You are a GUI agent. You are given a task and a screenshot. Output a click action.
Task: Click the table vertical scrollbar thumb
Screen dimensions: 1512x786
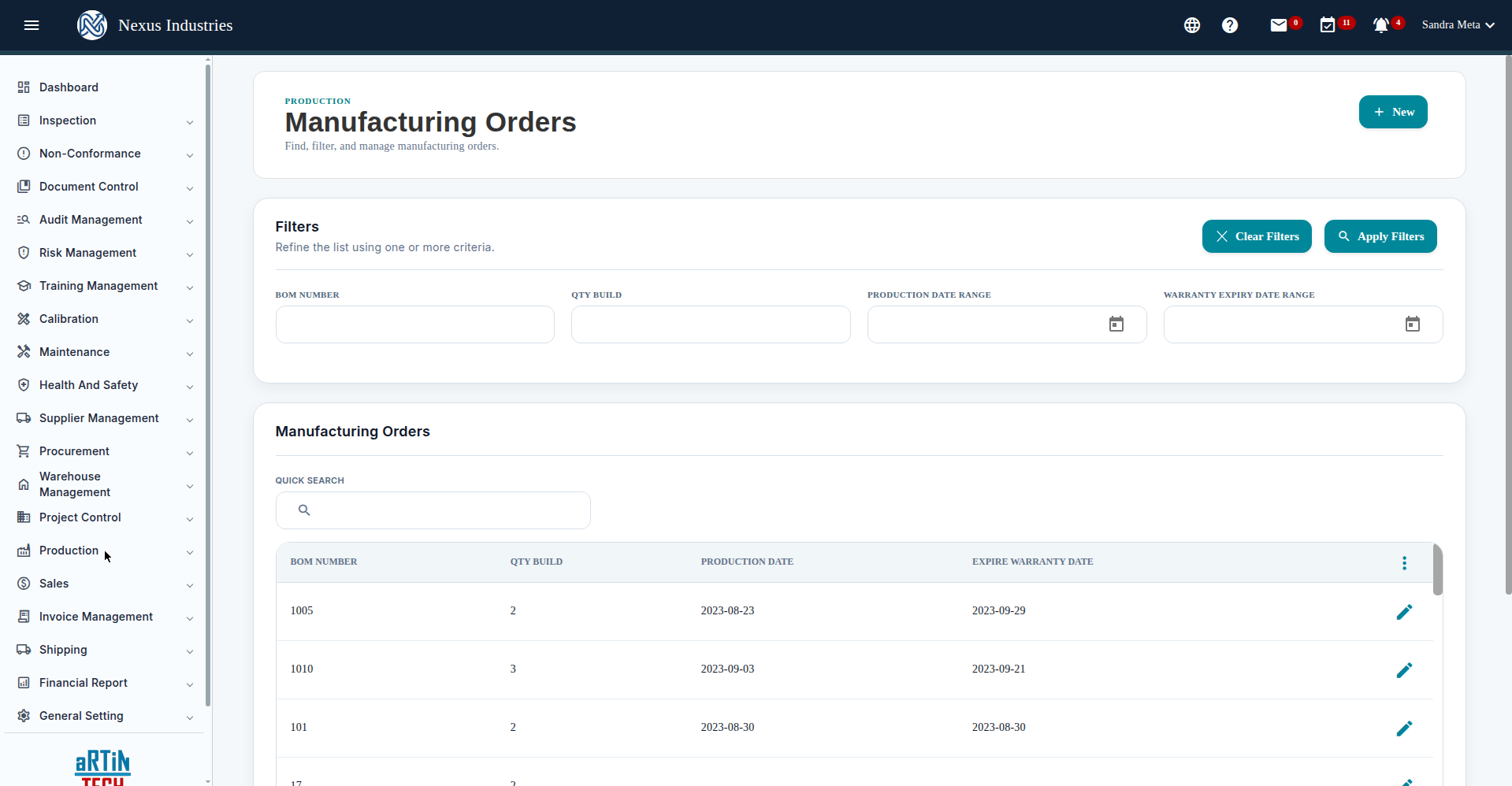click(x=1438, y=569)
